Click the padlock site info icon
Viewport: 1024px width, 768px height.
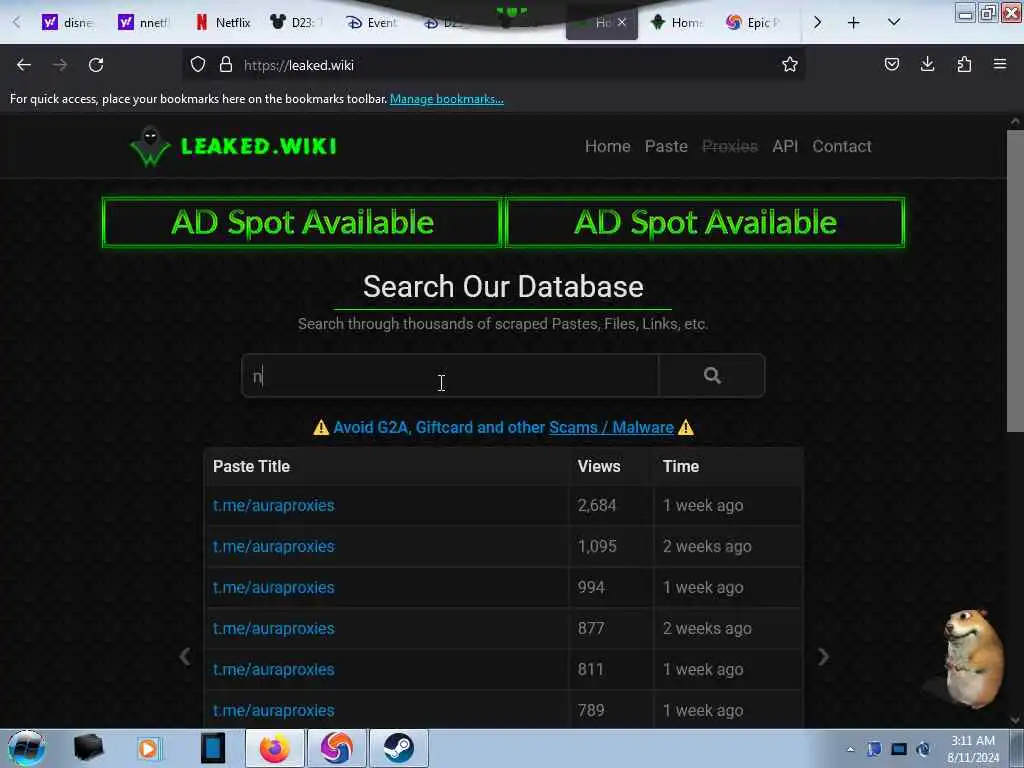226,65
